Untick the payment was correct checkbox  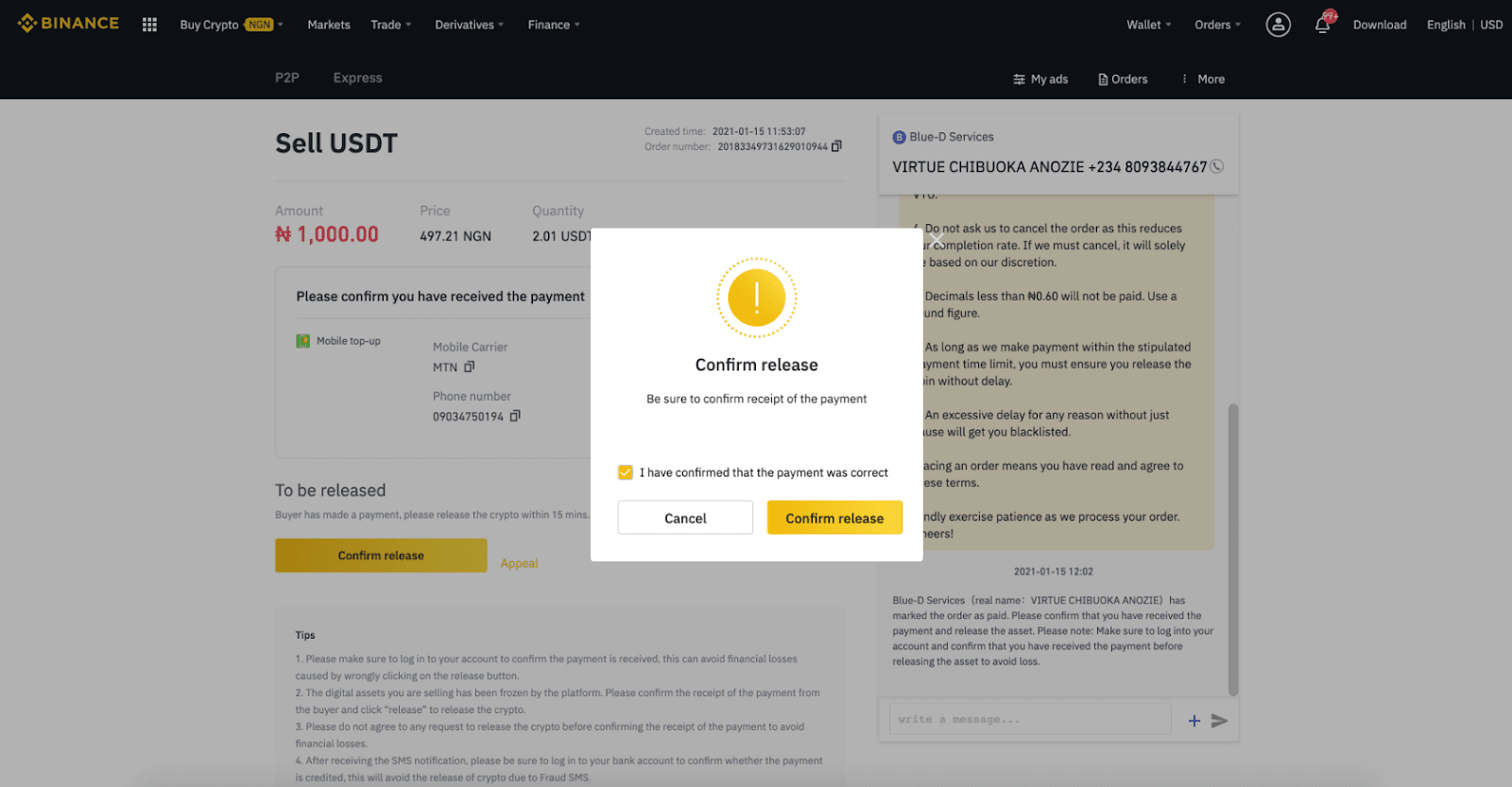625,472
